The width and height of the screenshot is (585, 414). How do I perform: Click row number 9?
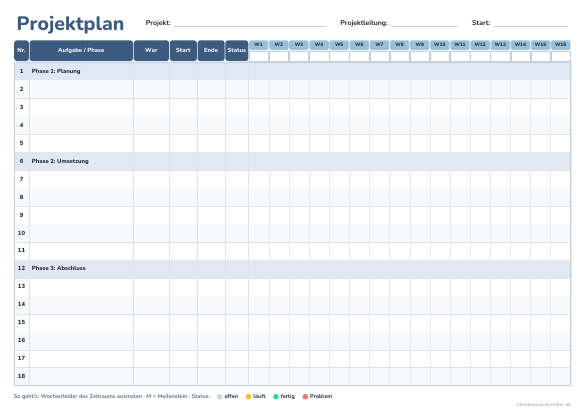(22, 215)
